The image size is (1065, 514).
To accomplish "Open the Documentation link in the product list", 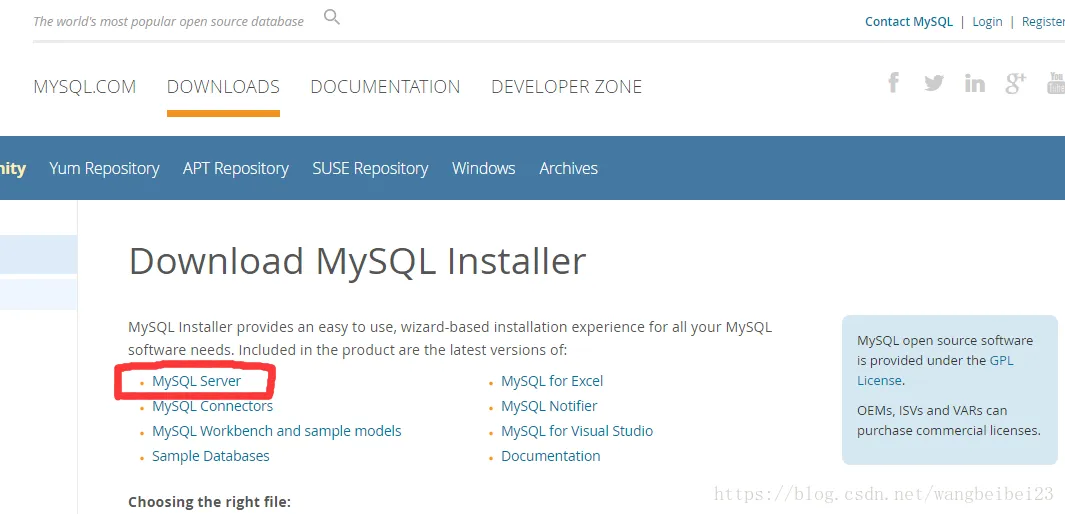I will [551, 456].
